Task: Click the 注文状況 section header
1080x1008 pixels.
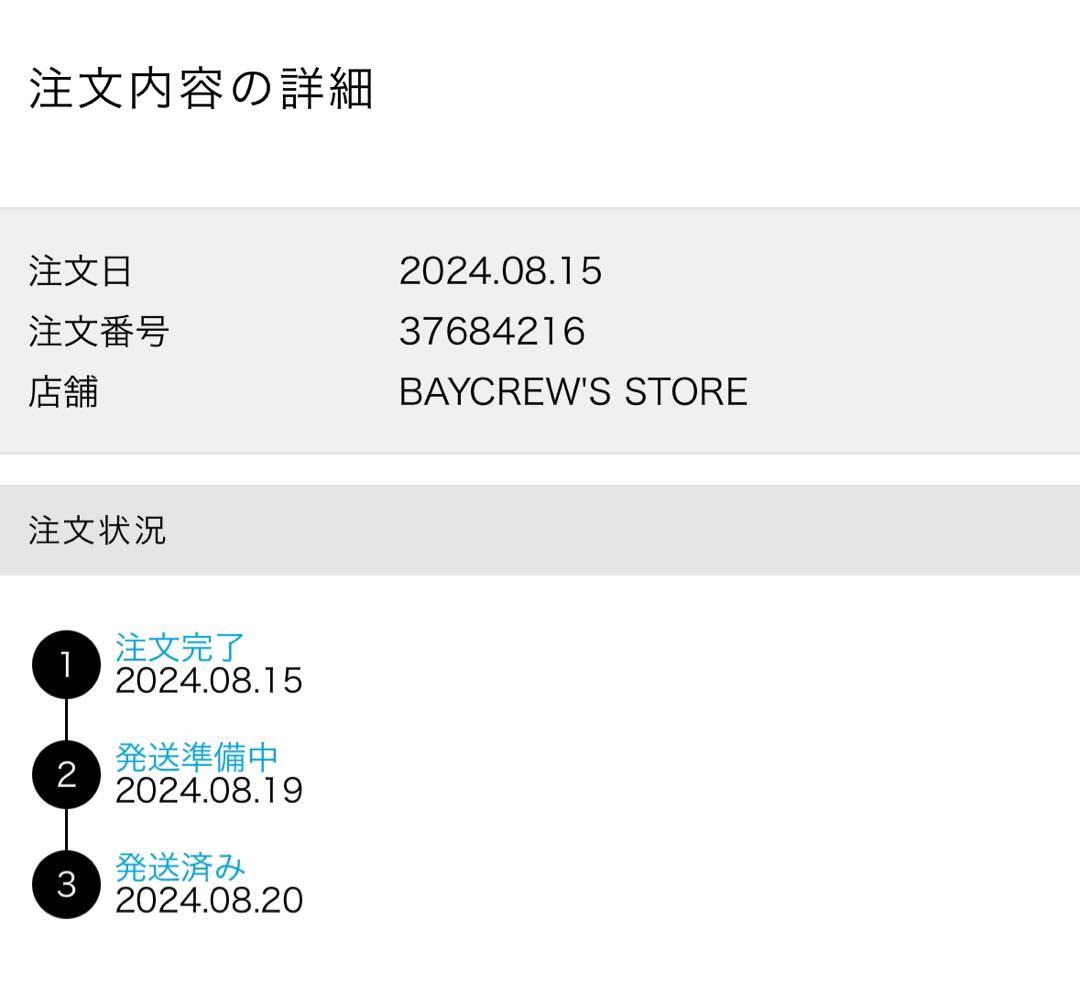Action: [x=97, y=530]
